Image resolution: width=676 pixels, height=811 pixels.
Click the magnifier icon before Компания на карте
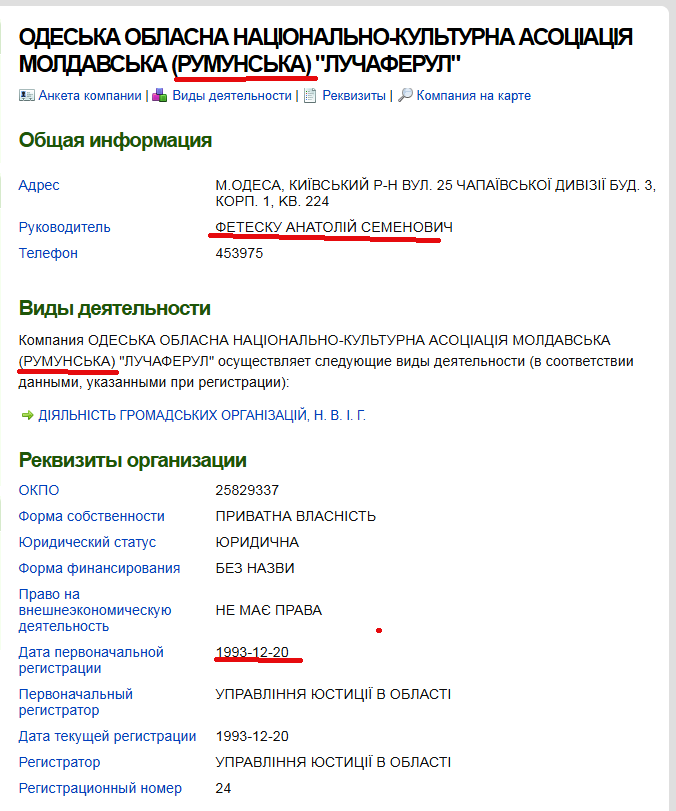[405, 96]
